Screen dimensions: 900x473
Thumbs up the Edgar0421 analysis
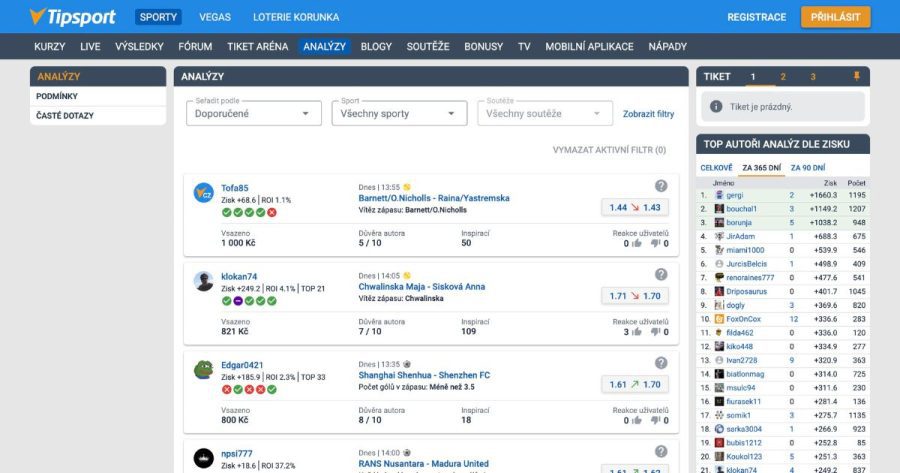636,420
